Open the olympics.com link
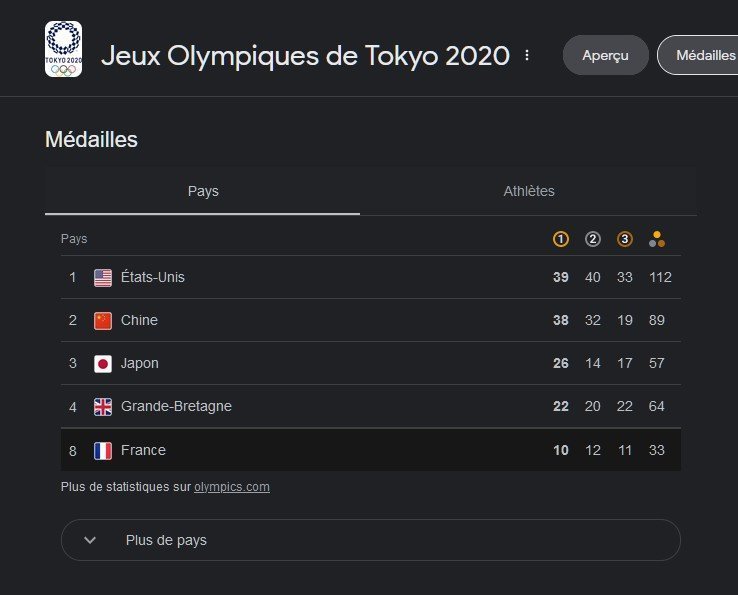 pos(232,487)
